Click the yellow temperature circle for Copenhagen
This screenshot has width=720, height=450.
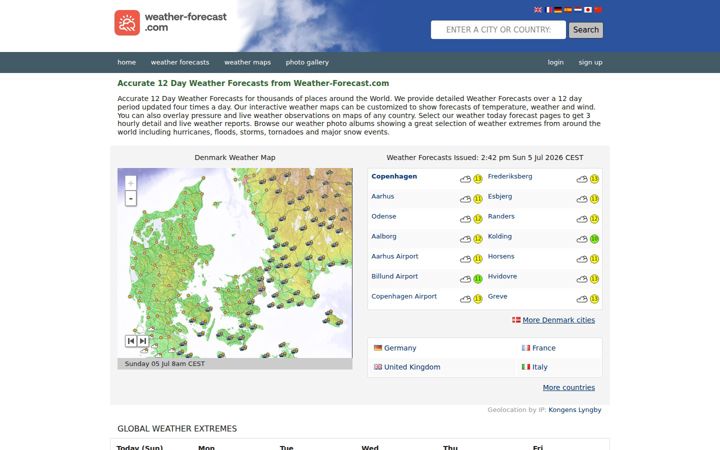tap(478, 179)
